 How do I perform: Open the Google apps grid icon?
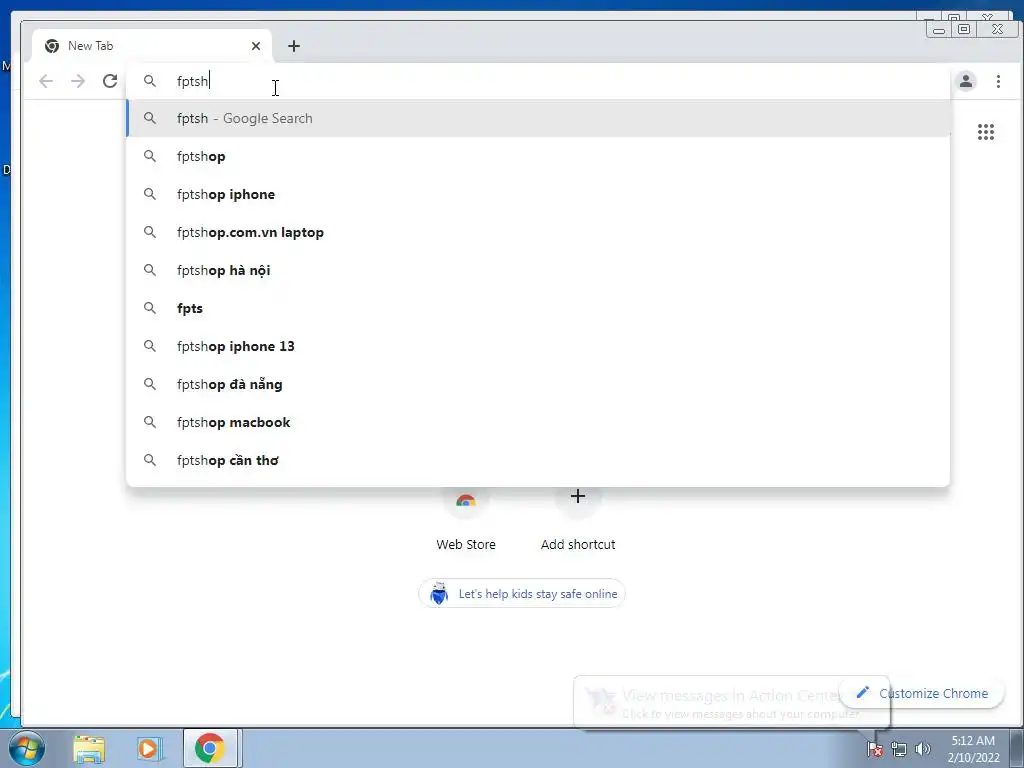coord(985,132)
